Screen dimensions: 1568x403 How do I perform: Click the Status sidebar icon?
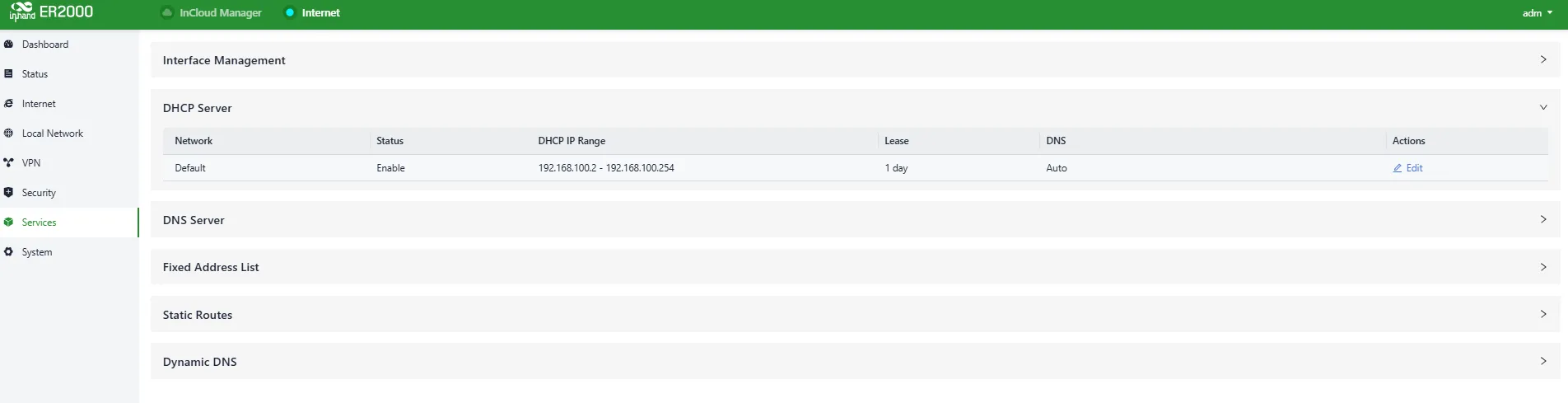click(x=8, y=74)
